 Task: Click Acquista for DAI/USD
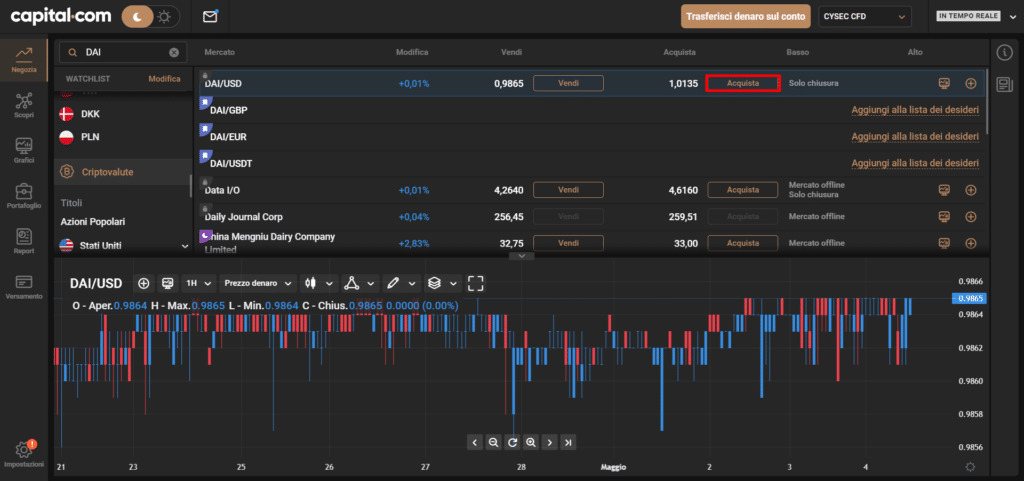[743, 84]
